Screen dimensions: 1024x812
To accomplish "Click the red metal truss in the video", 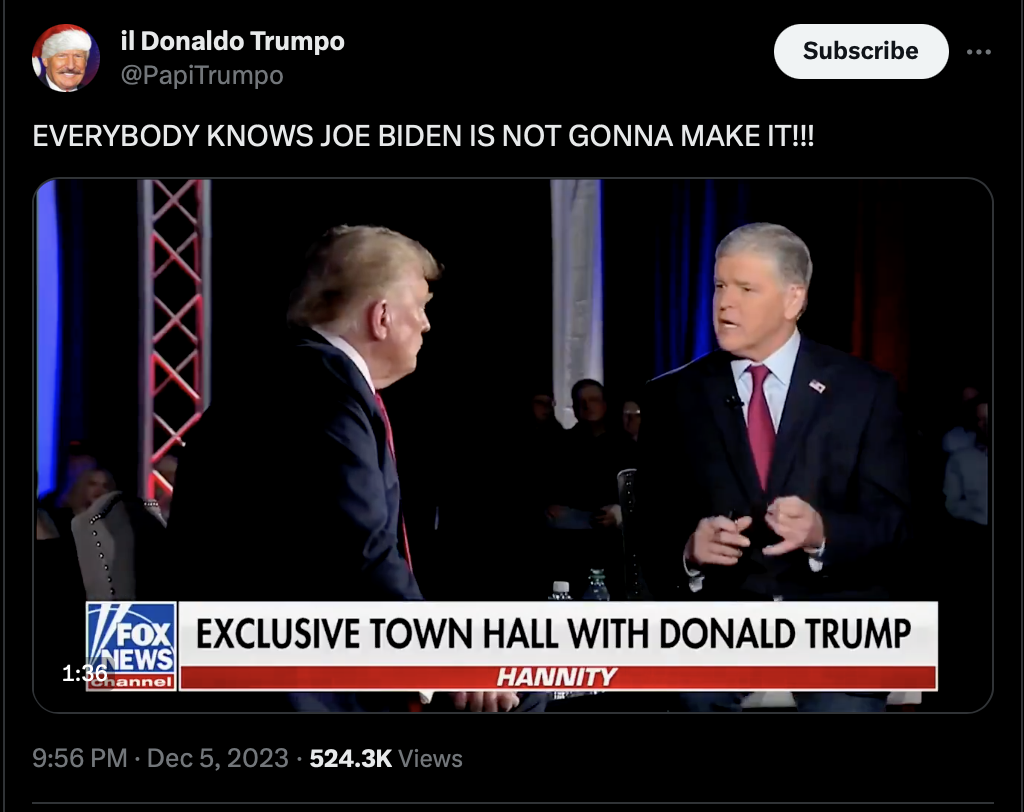I will tap(174, 333).
